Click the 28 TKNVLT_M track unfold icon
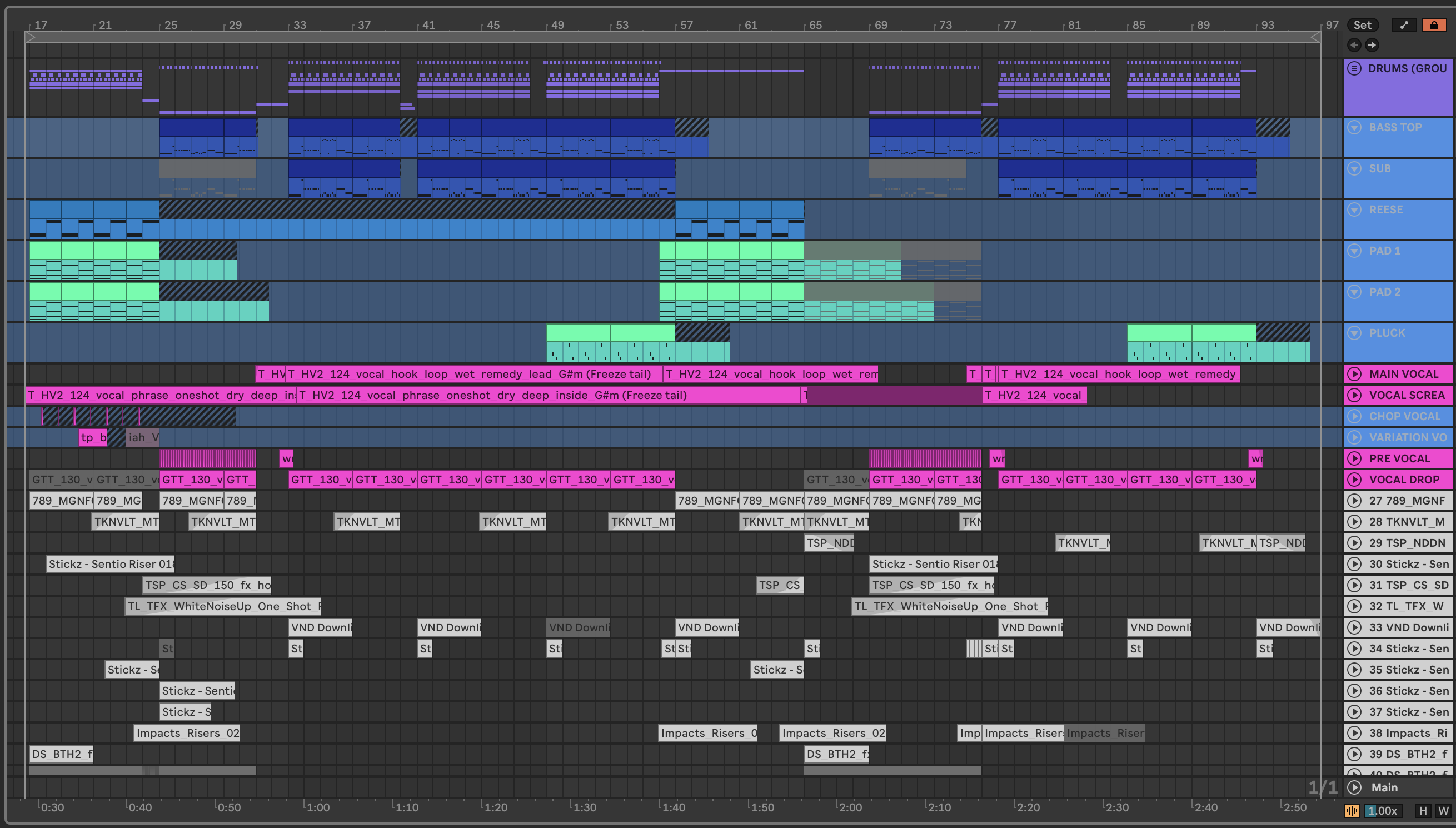This screenshot has width=1456, height=828. coord(1355,521)
